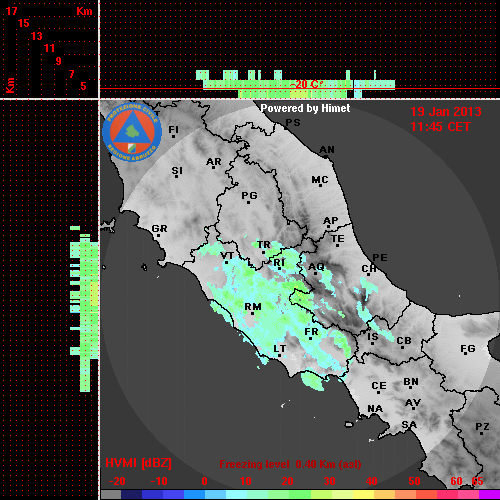The height and width of the screenshot is (500, 500).
Task: Select the FI city marker
Action: tap(173, 136)
